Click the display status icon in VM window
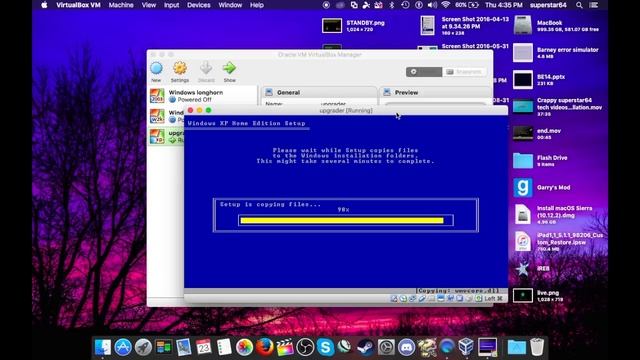The image size is (640, 360). (x=441, y=299)
